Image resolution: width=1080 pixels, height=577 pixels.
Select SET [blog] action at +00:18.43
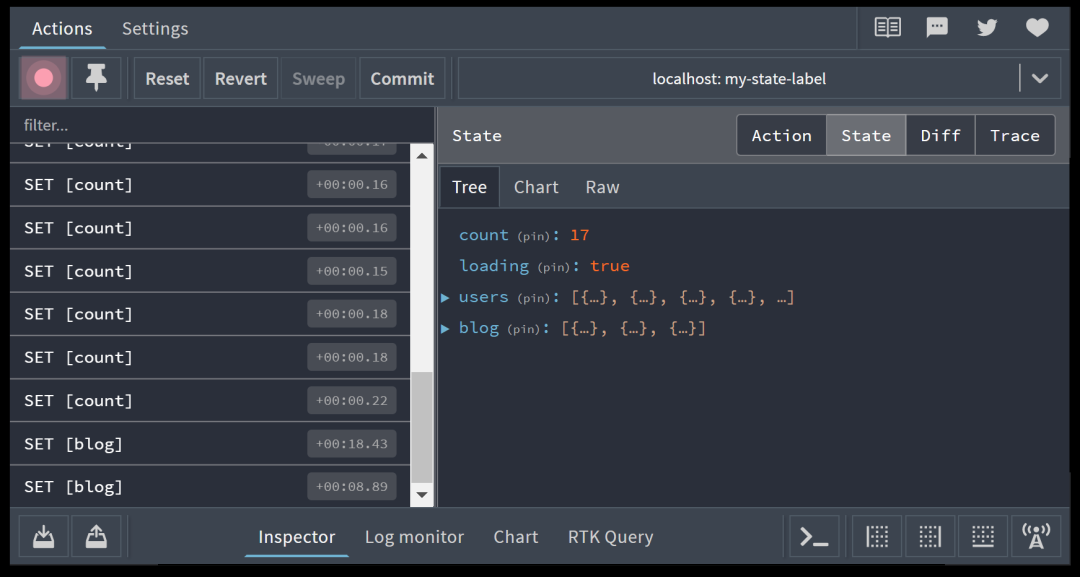click(210, 443)
